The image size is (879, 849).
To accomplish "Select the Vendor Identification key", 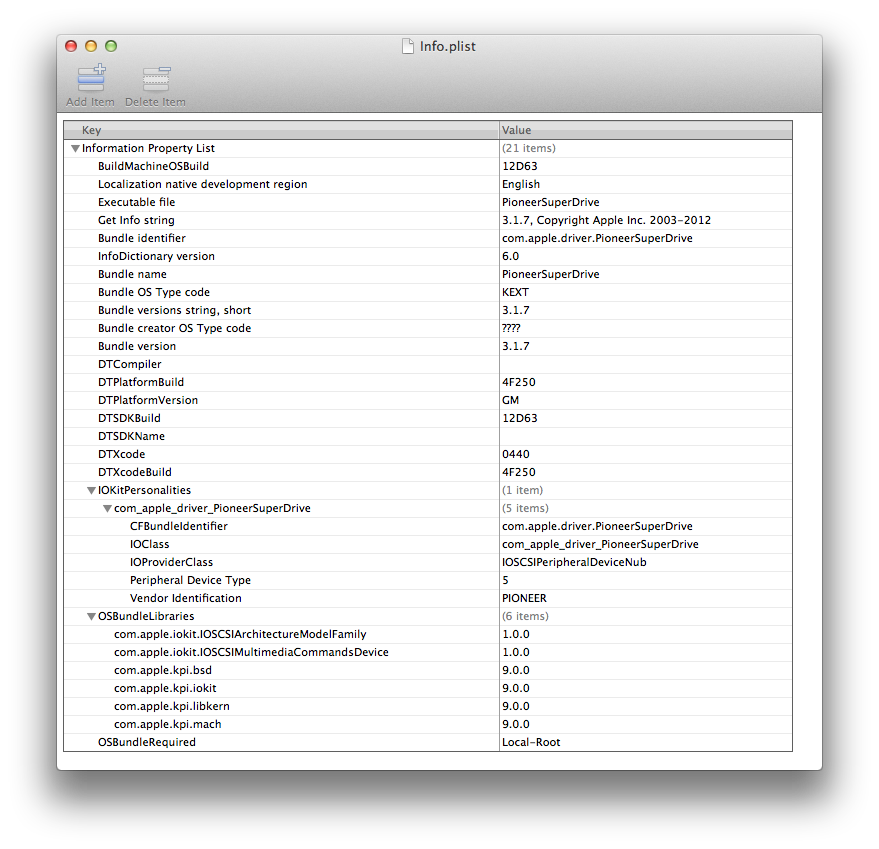I will pos(186,598).
